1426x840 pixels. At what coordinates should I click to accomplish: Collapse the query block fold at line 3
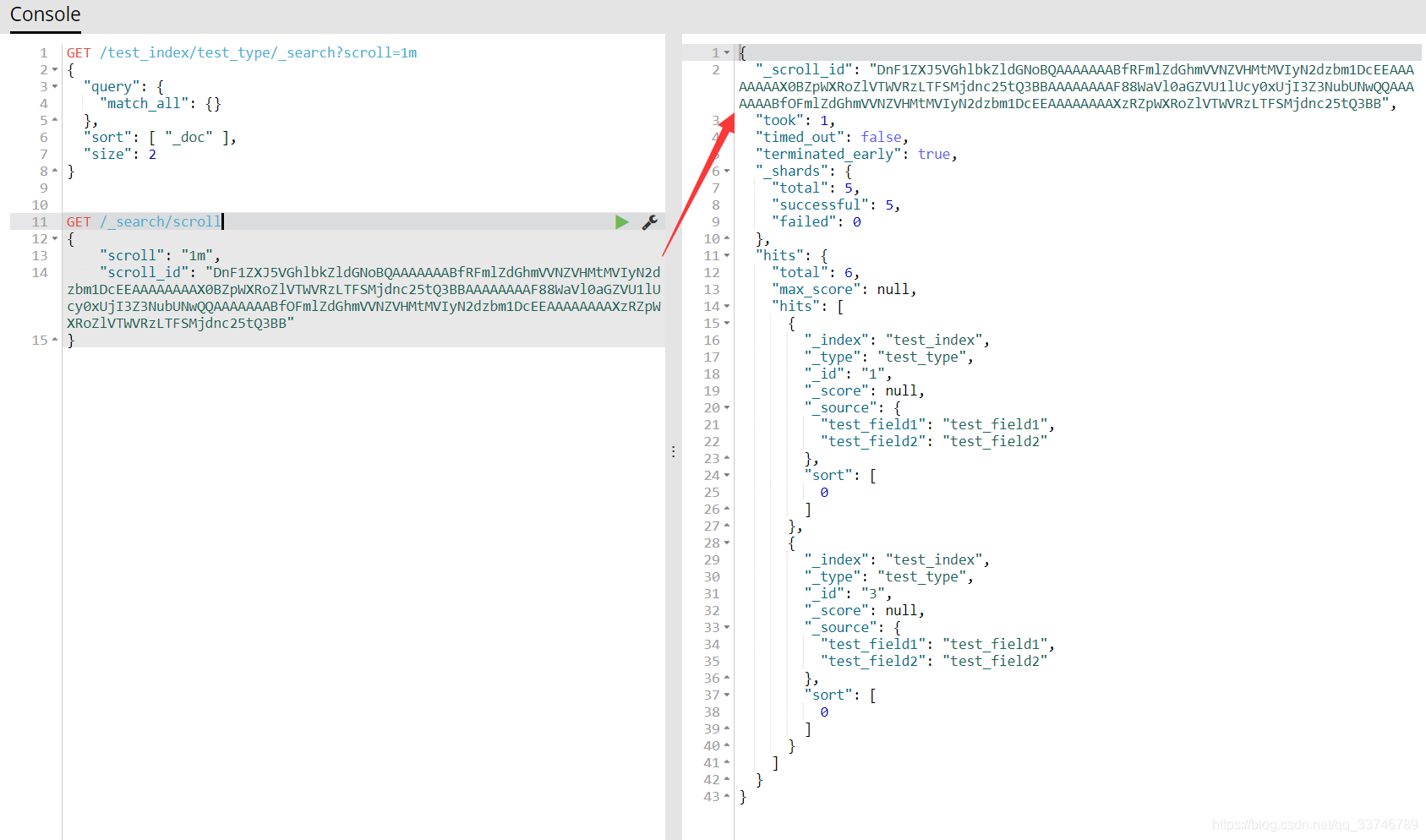click(x=55, y=87)
